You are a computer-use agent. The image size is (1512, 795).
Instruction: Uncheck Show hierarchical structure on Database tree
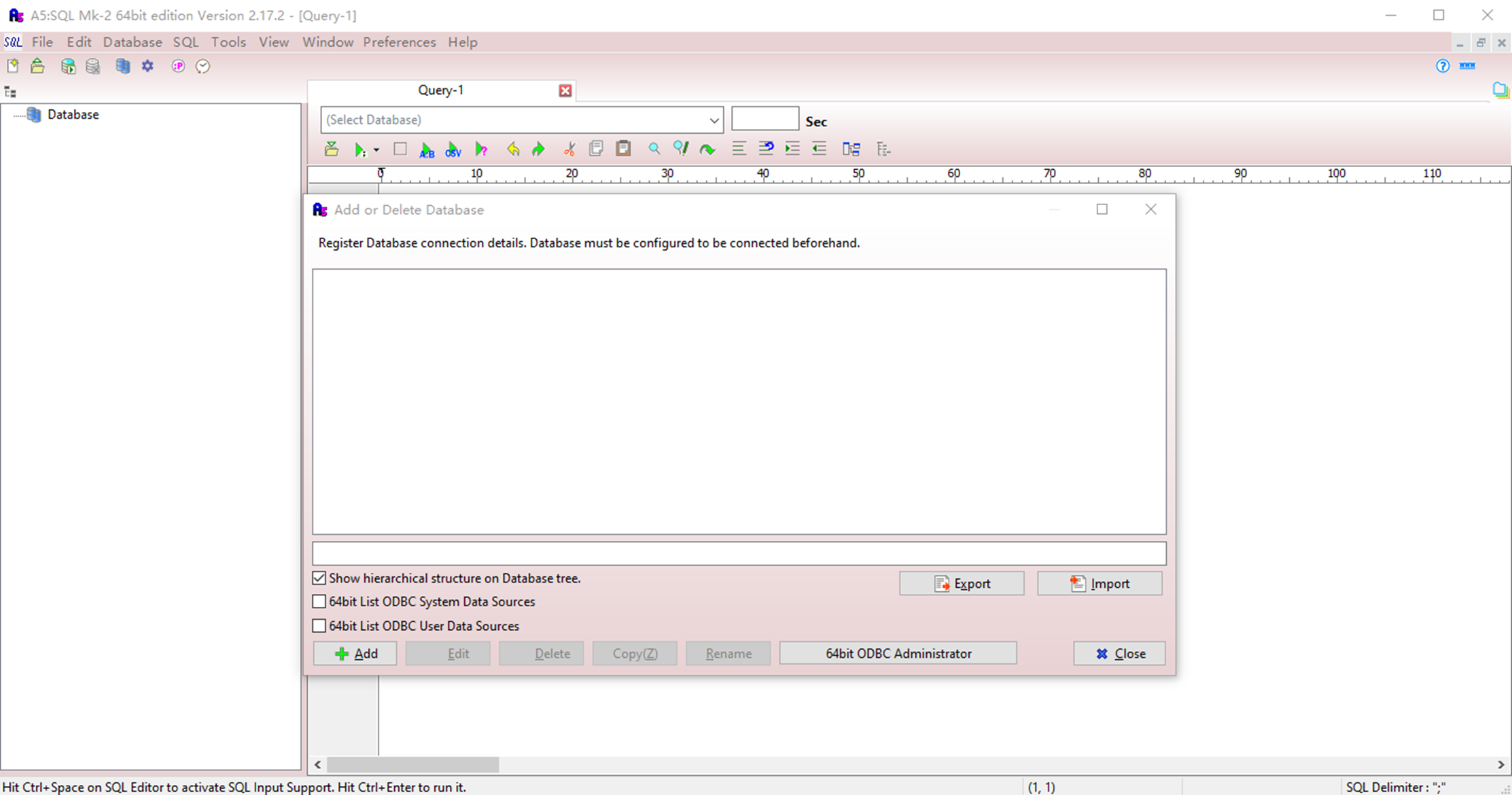click(319, 578)
